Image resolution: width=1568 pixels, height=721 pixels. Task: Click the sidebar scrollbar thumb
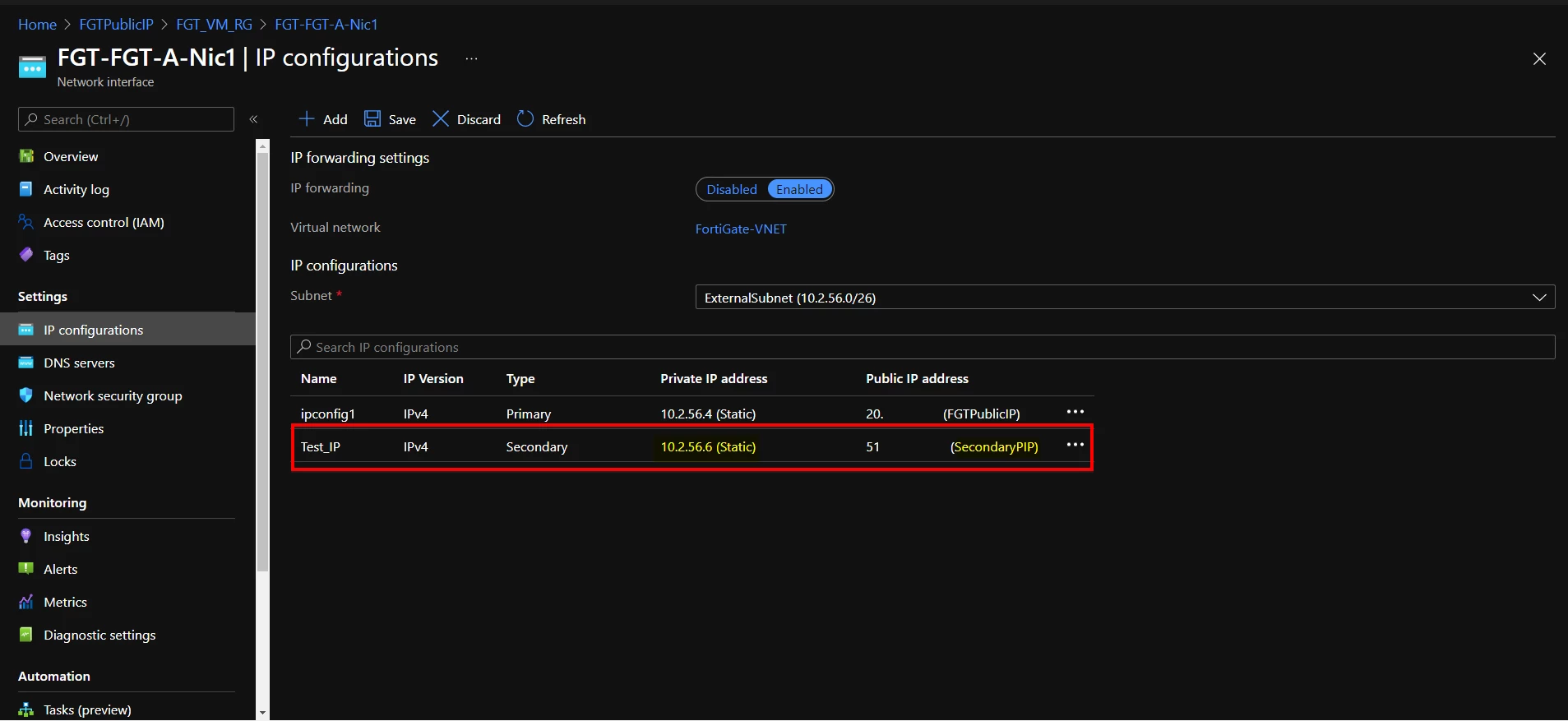pyautogui.click(x=263, y=362)
